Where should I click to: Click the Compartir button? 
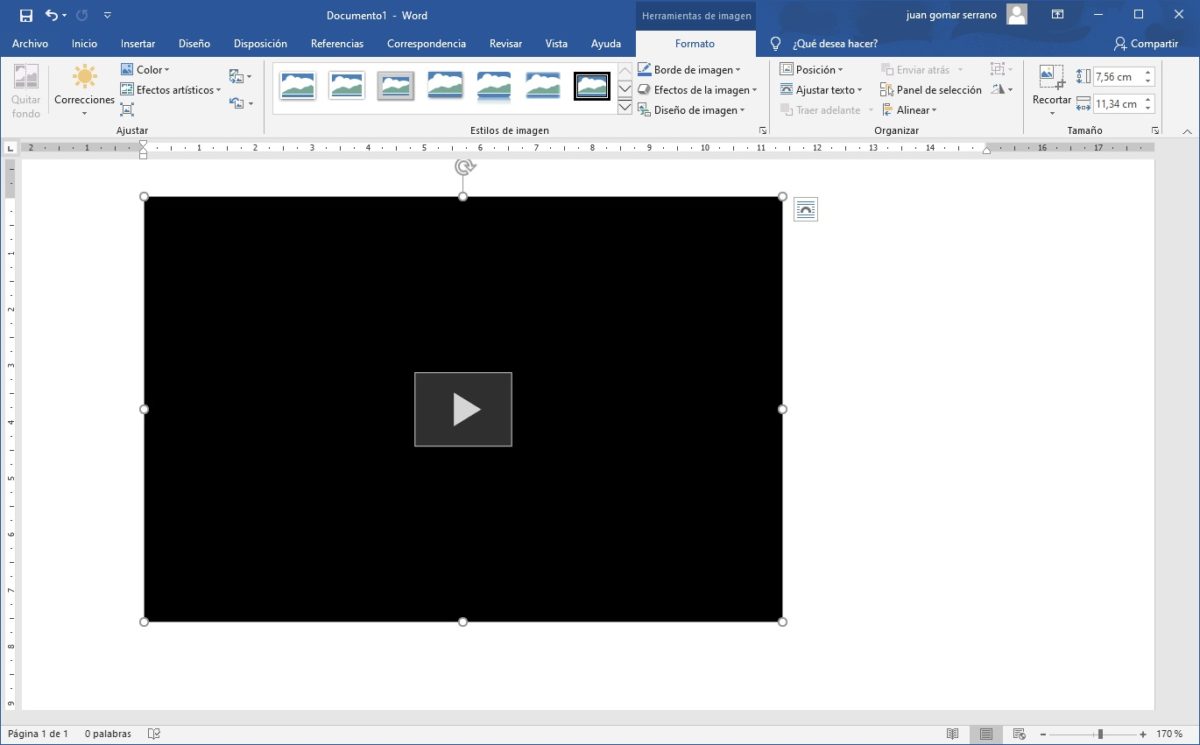pyautogui.click(x=1148, y=44)
